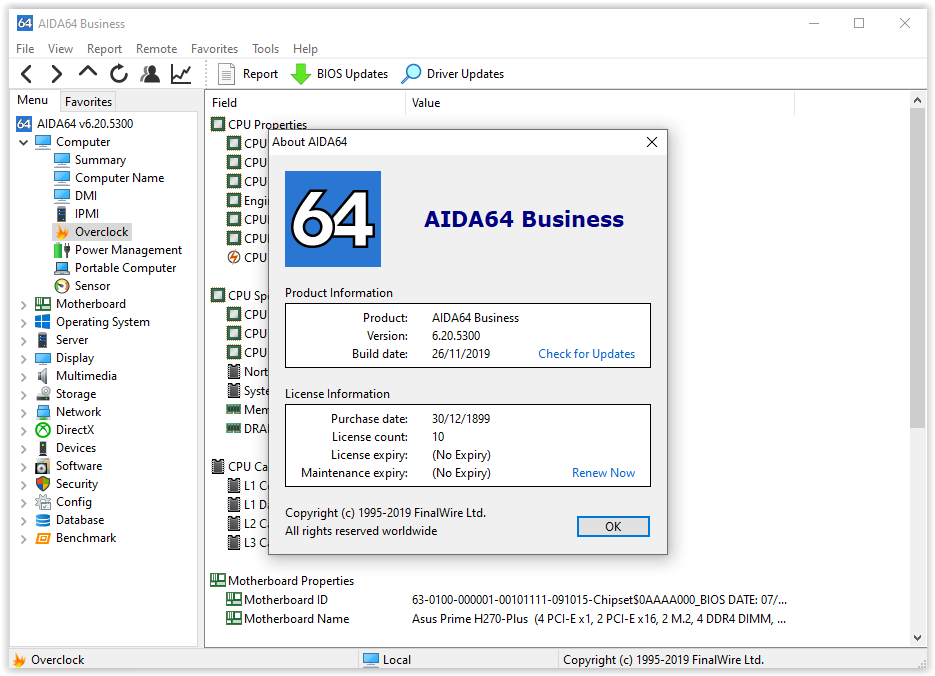Viewport: 935px width, 676px height.
Task: Open the View menu
Action: pos(60,49)
